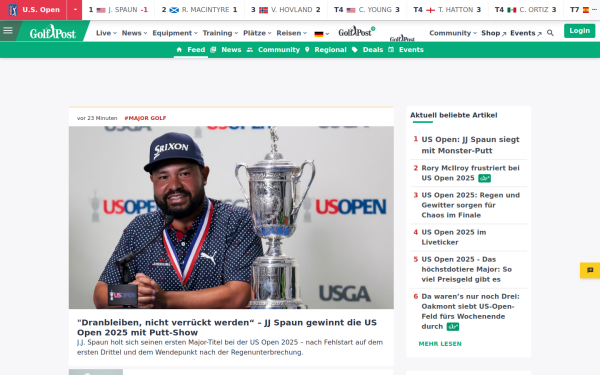Expand the red U.S. Open leaderboard dropdown arrow
Viewport: 600px width, 375px height.
(x=75, y=10)
